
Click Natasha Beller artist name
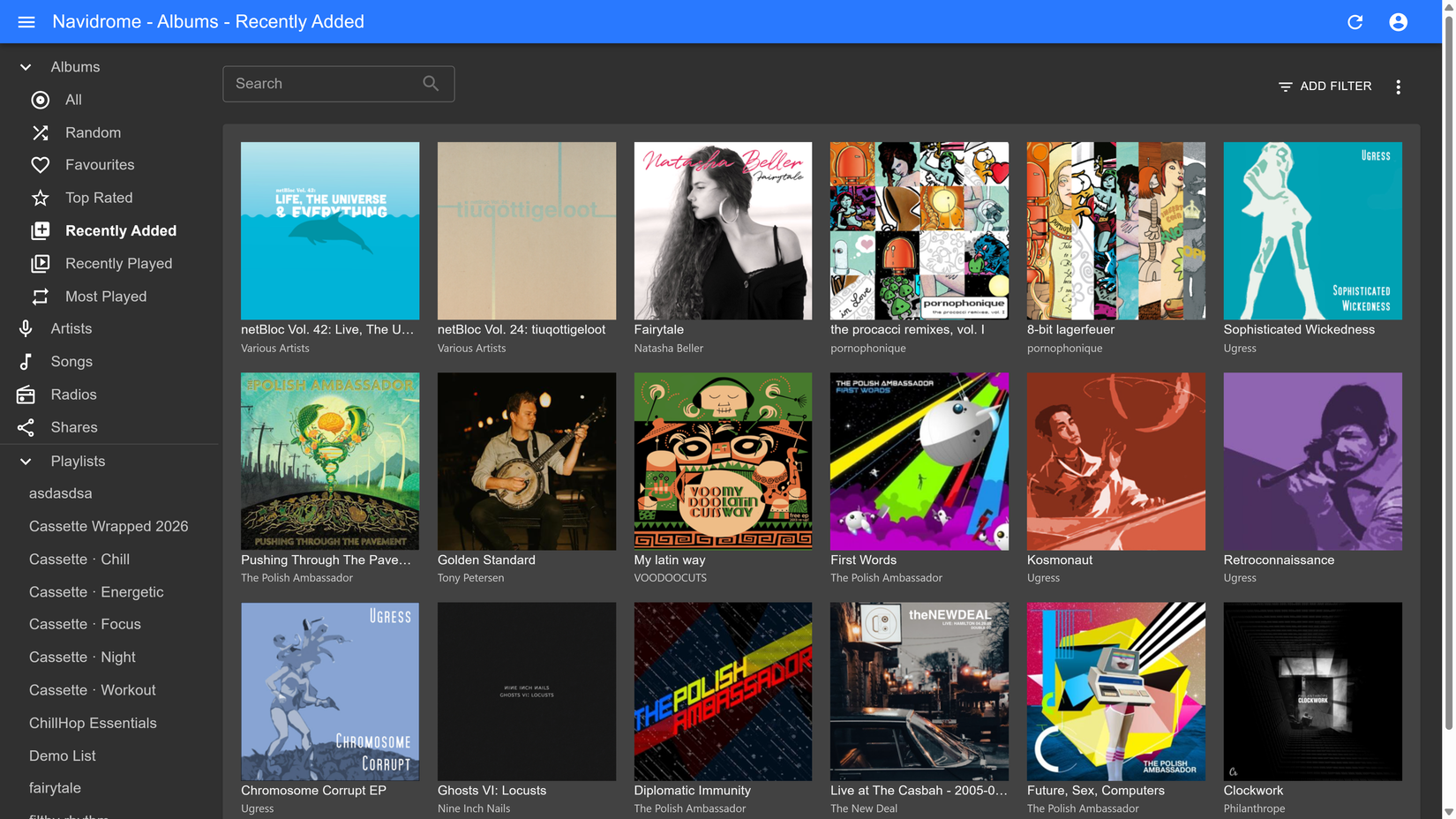(x=669, y=348)
